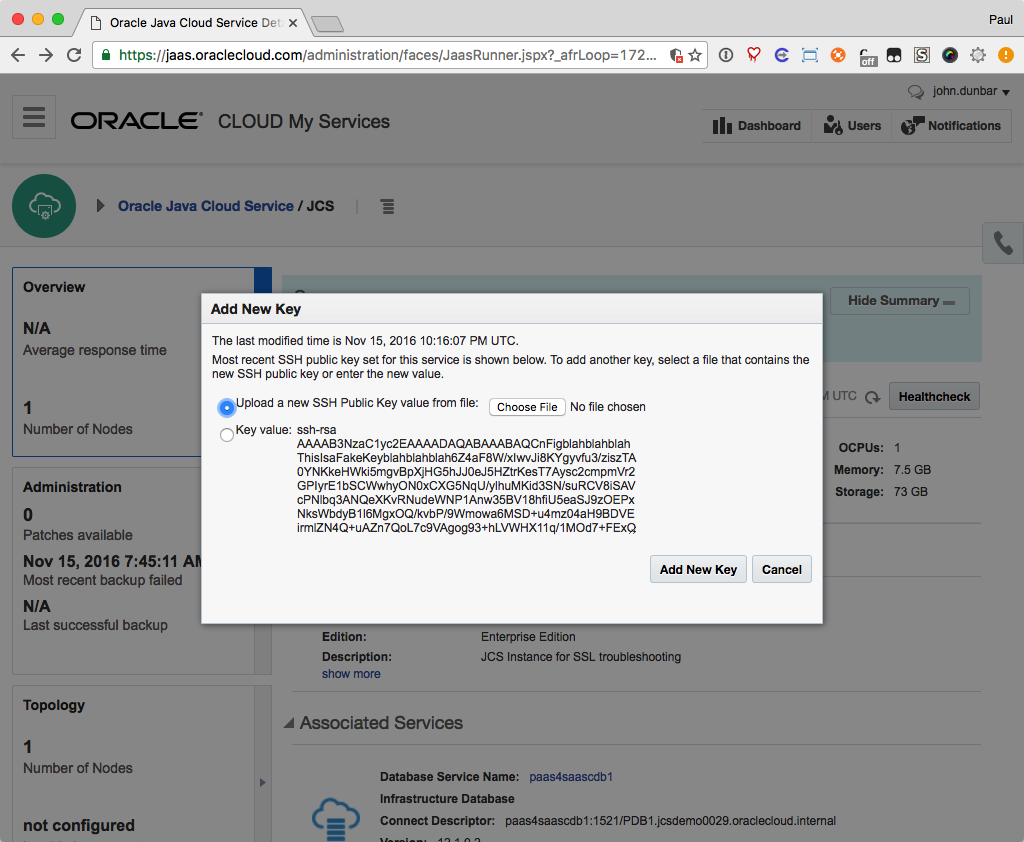
Task: Open the Notifications tab
Action: pyautogui.click(x=952, y=125)
